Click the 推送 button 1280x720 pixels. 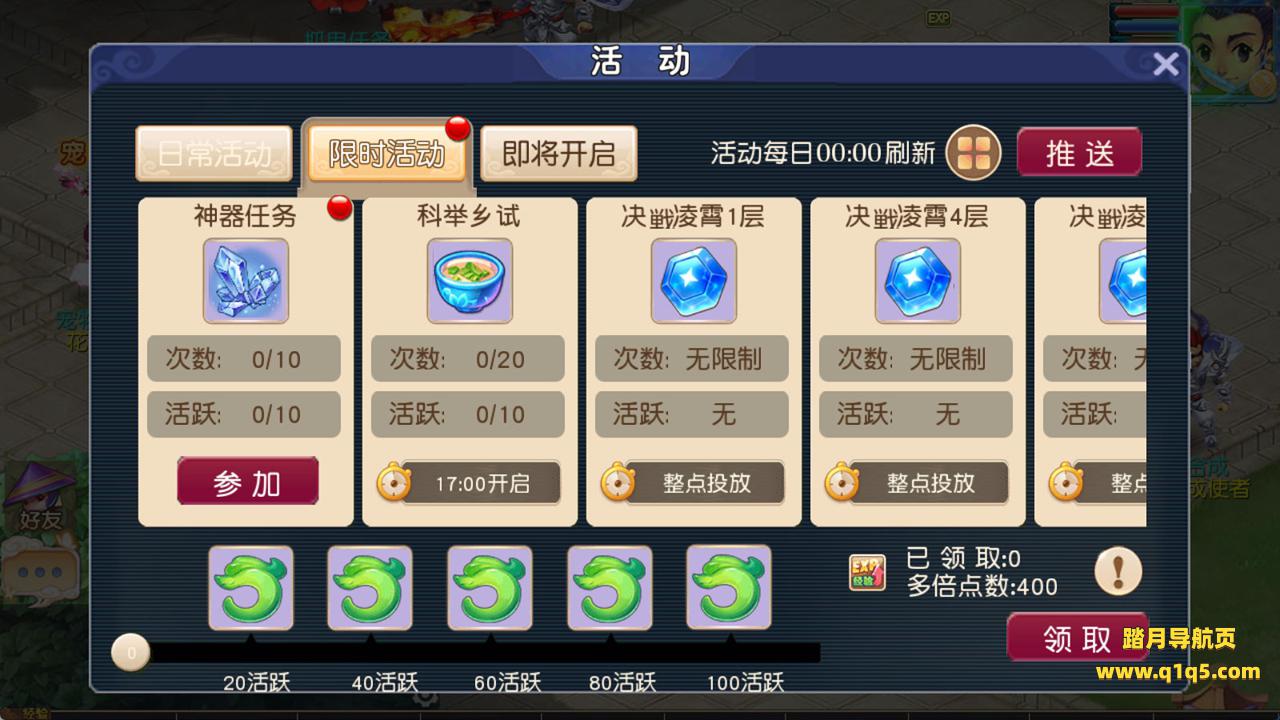click(1080, 153)
